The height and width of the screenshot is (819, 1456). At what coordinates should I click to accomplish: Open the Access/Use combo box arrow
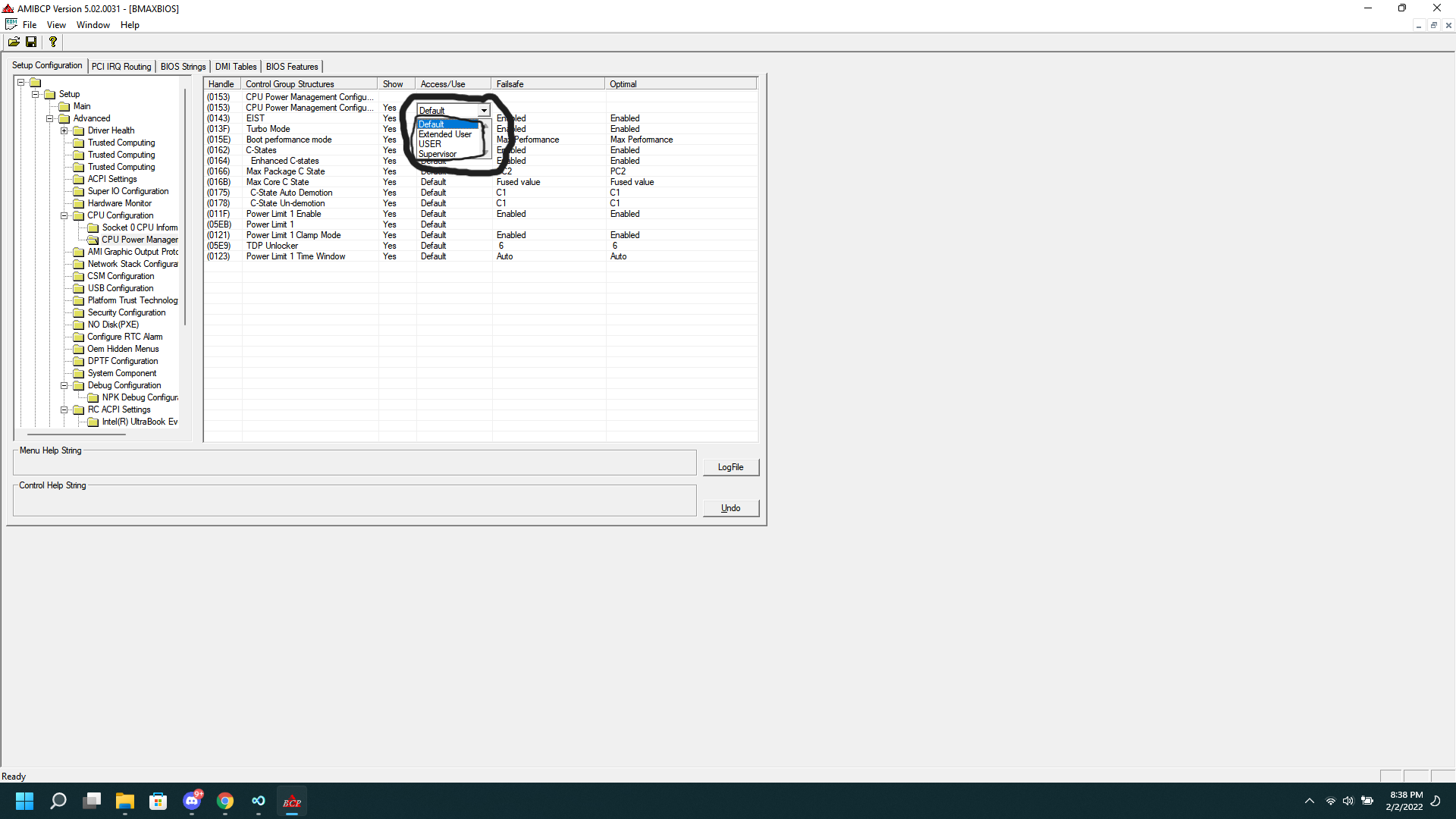pyautogui.click(x=484, y=111)
